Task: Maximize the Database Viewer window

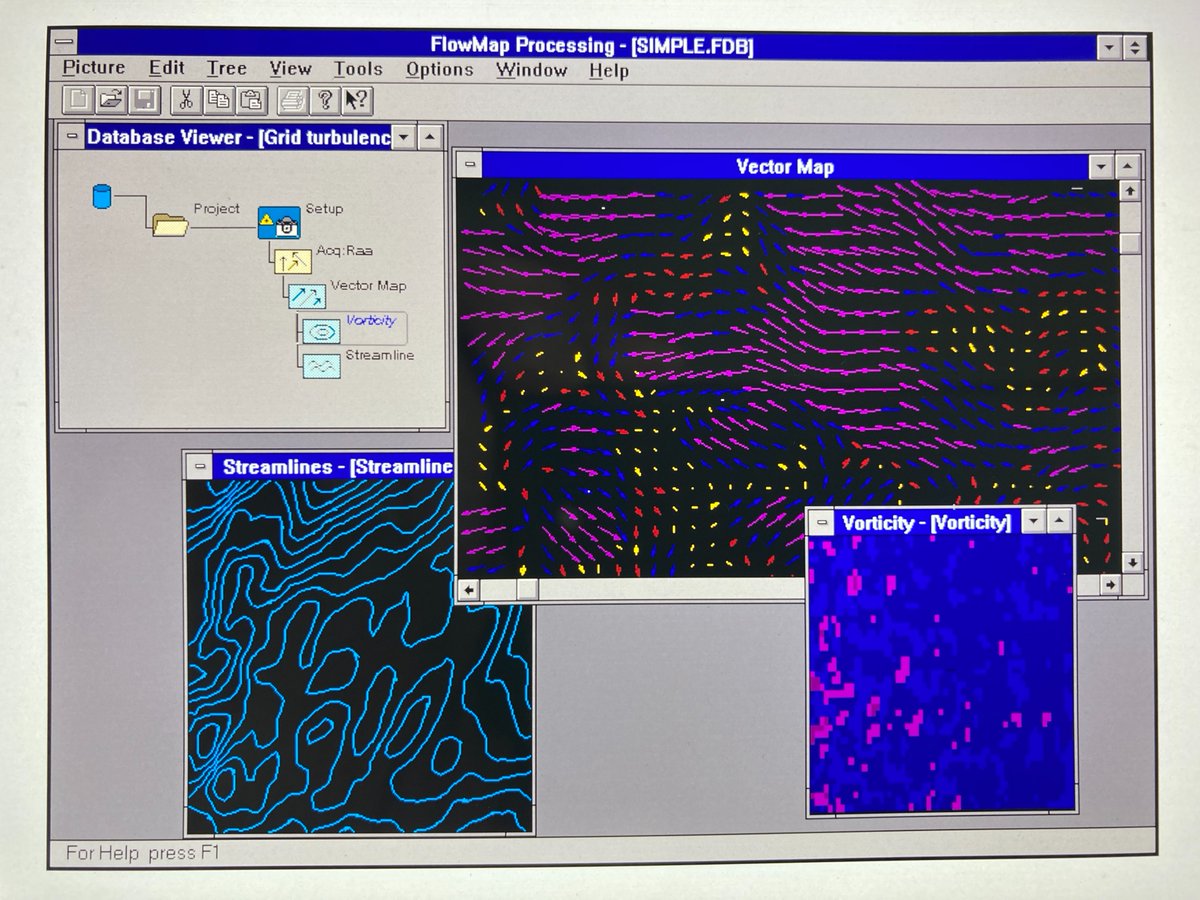Action: pos(429,137)
